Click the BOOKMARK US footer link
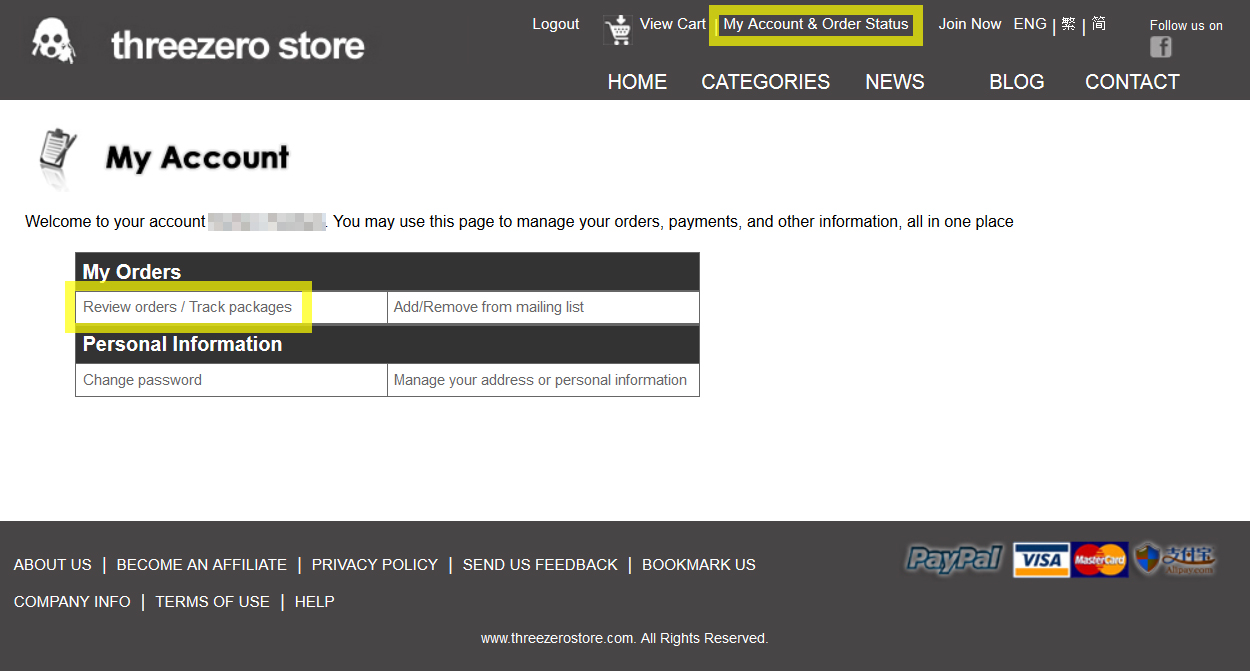 click(x=699, y=565)
